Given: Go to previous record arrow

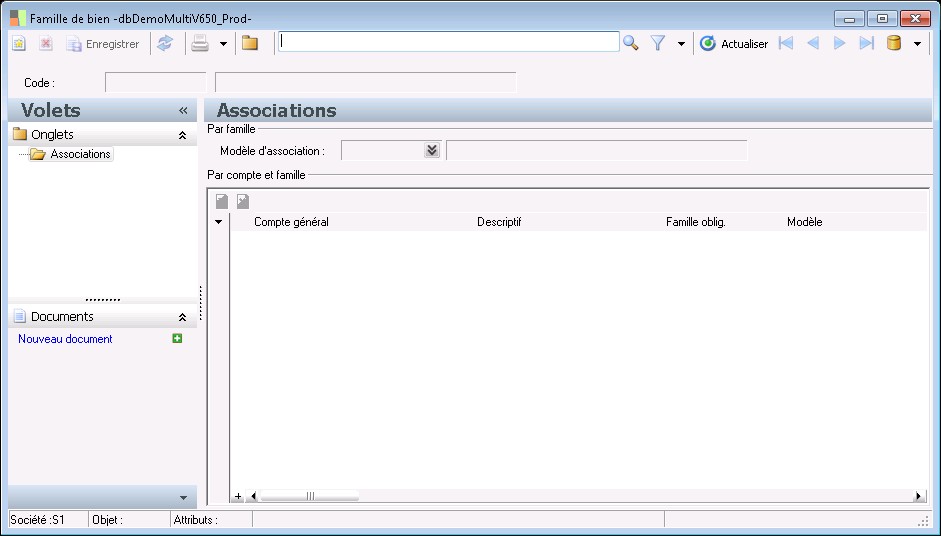Looking at the screenshot, I should (x=813, y=43).
